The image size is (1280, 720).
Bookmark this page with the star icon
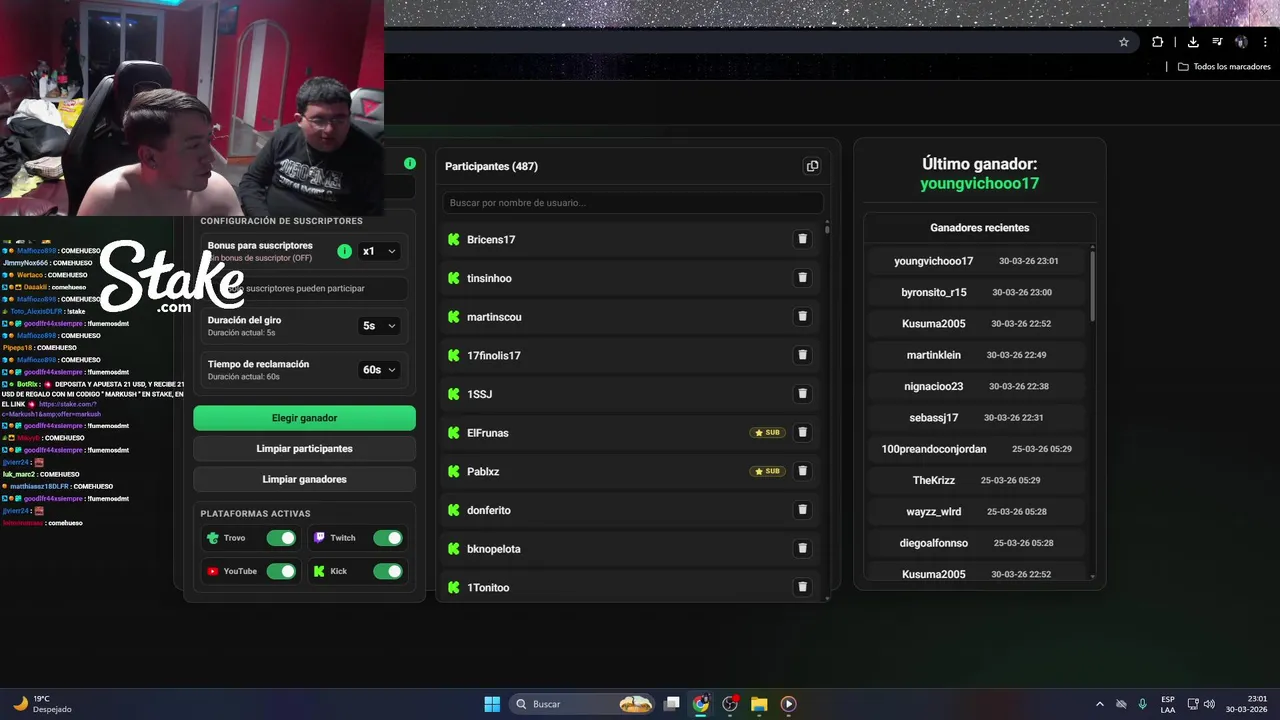(1124, 42)
